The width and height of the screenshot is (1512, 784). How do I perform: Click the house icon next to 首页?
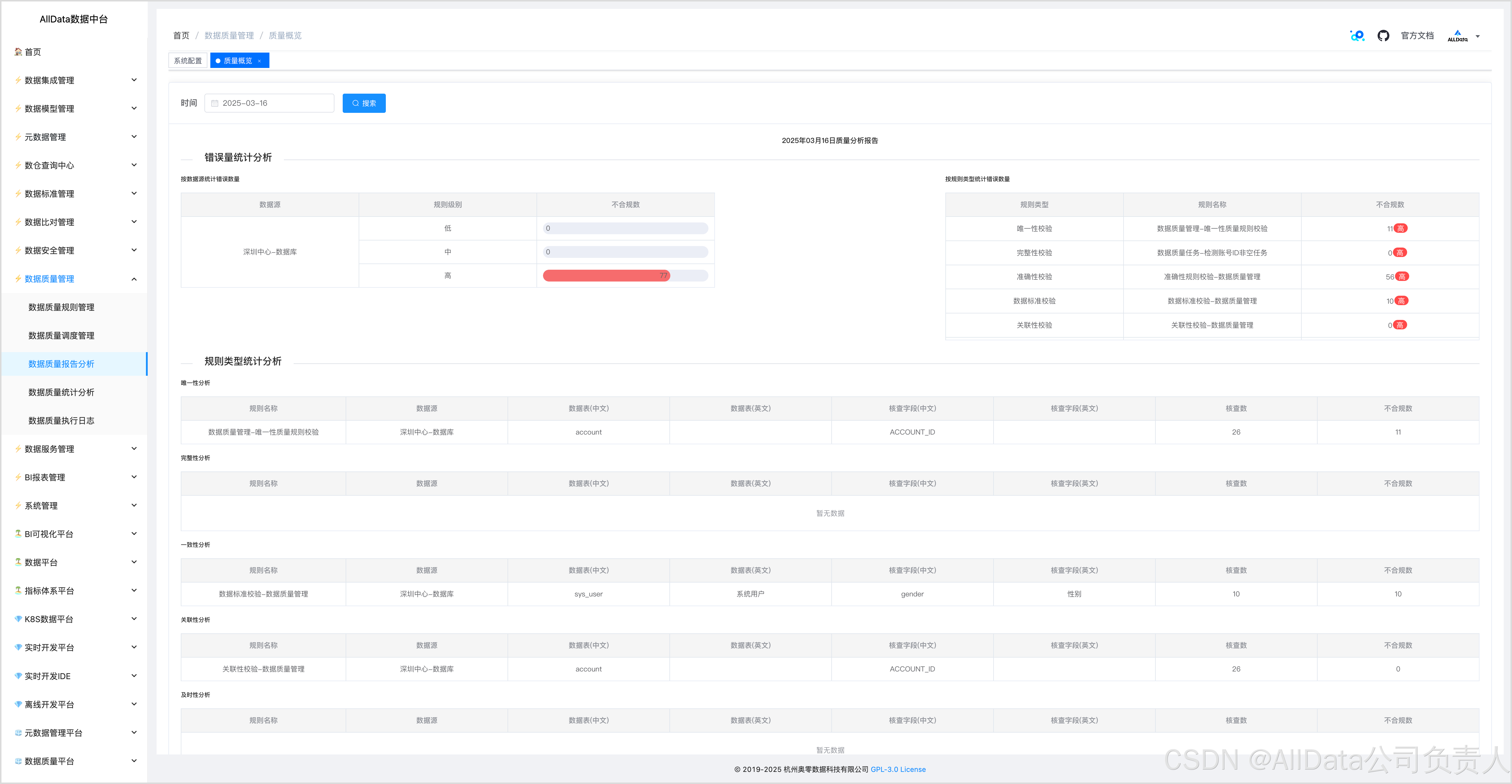18,52
